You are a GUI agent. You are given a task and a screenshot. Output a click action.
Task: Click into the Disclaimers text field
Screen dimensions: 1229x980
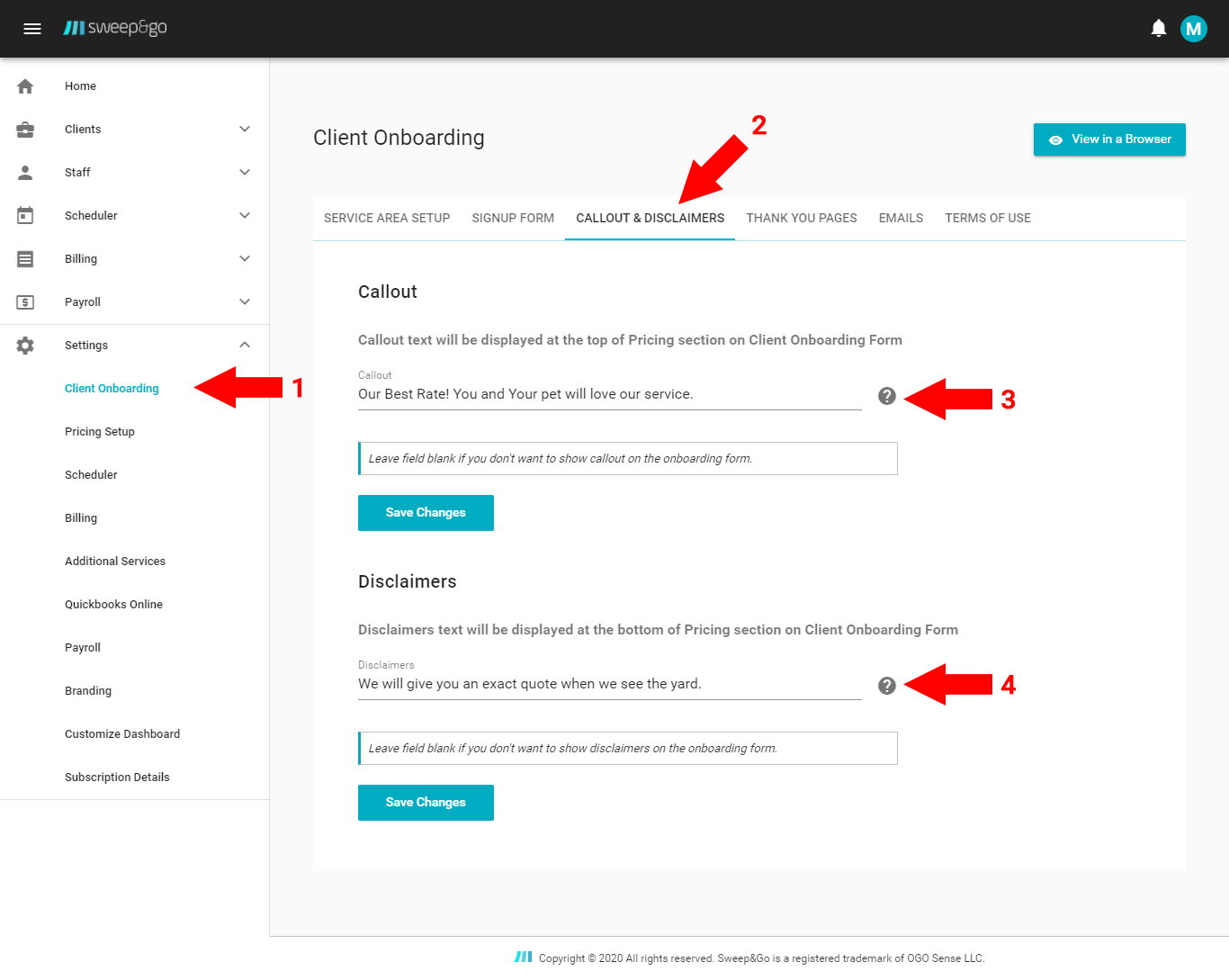pos(609,684)
